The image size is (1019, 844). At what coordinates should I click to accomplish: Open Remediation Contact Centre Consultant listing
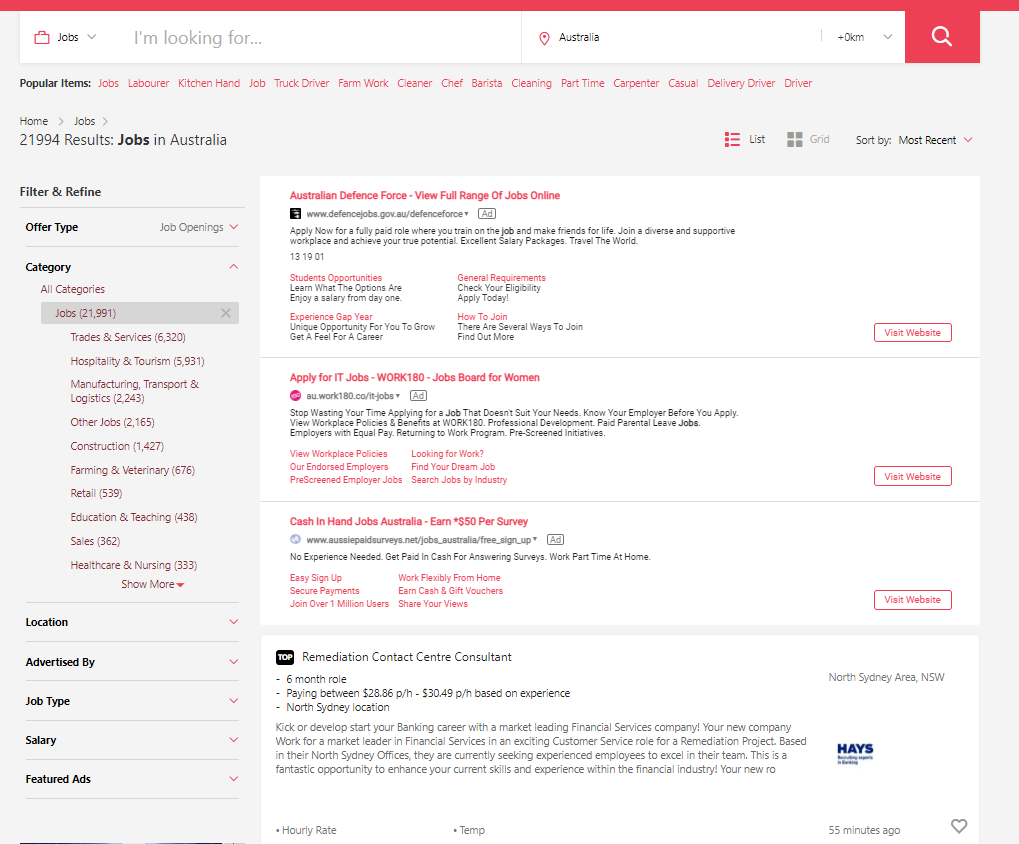click(407, 657)
